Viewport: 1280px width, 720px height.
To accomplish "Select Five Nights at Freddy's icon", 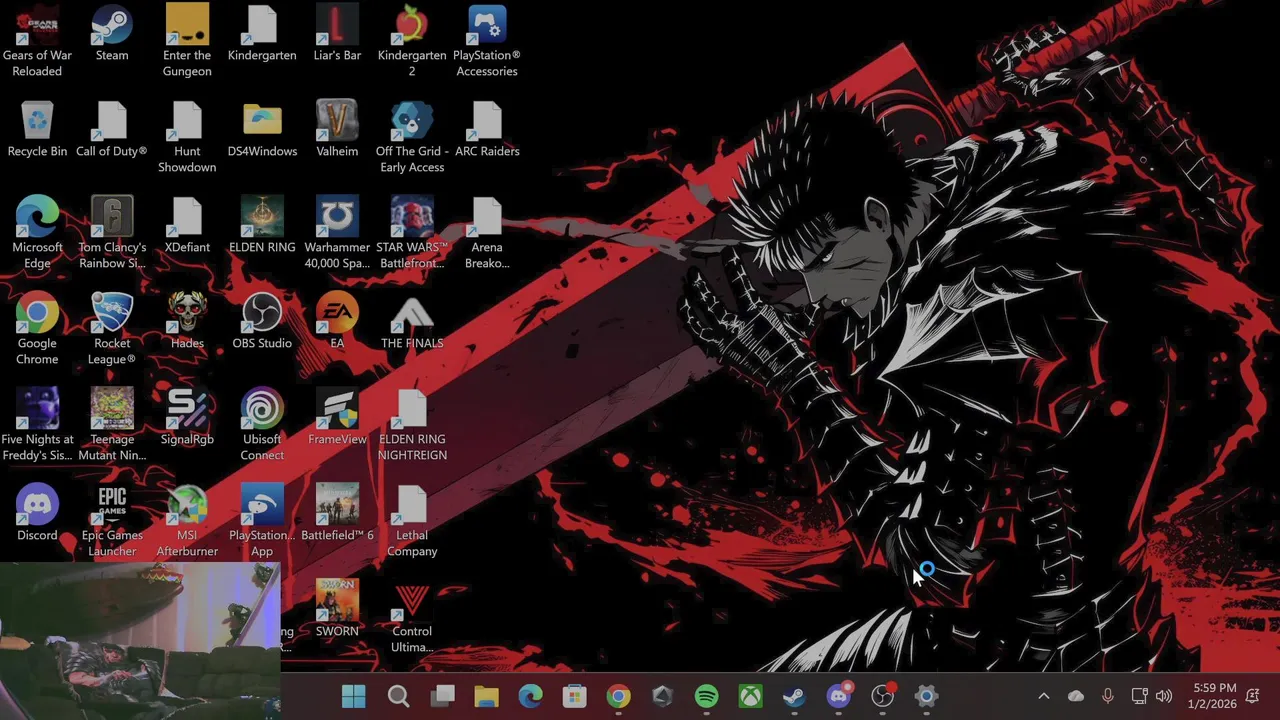I will click(37, 426).
